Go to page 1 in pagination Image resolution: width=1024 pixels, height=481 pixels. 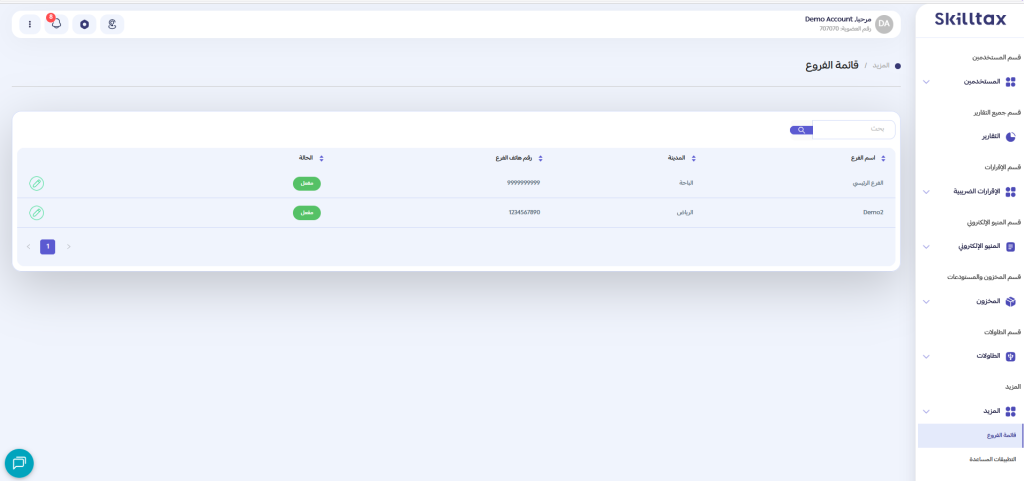[x=47, y=246]
